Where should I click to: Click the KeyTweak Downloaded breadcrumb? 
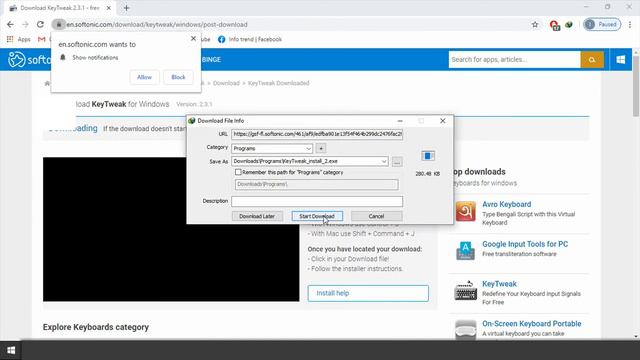click(278, 83)
